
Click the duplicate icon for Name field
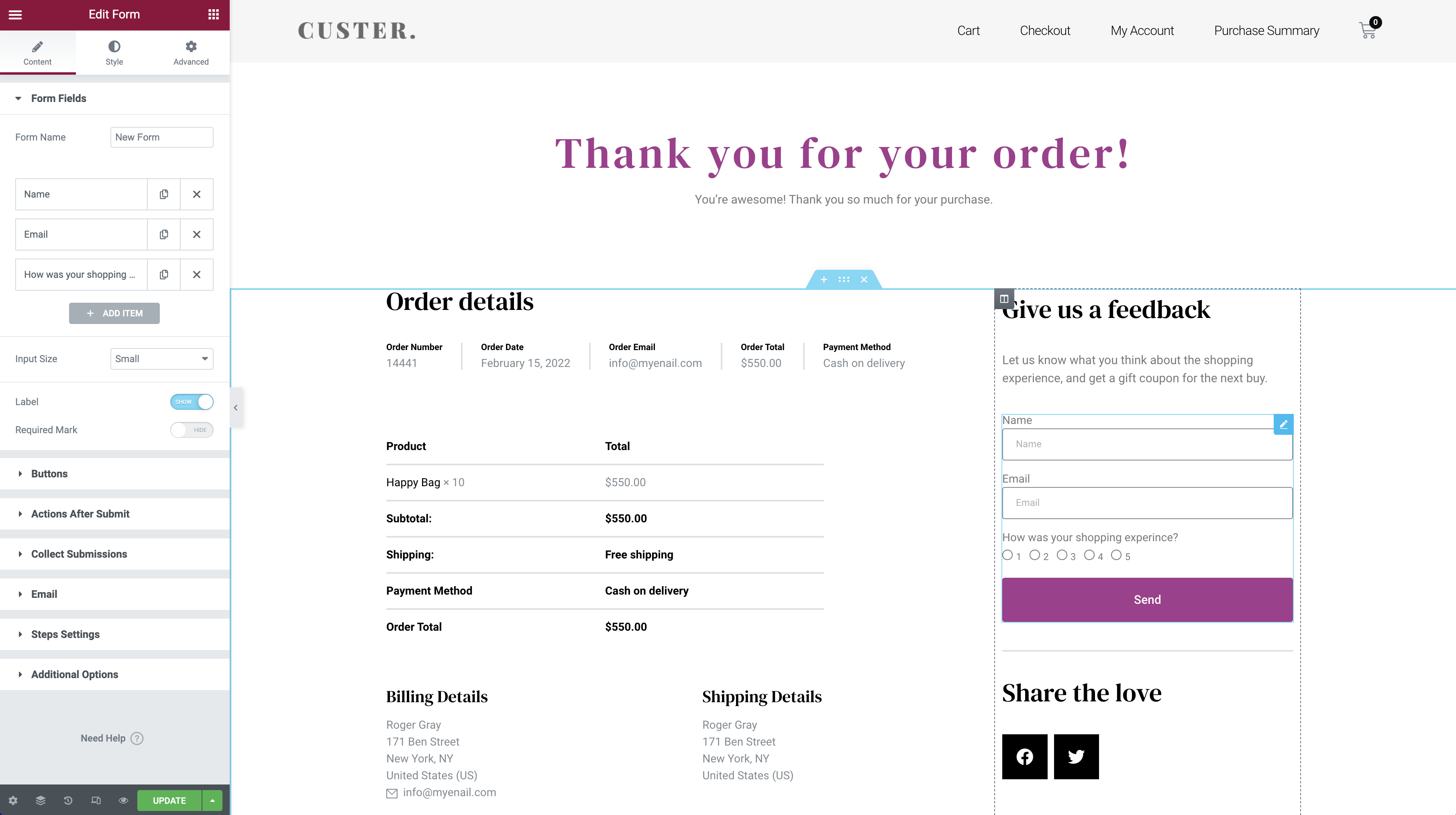click(163, 194)
